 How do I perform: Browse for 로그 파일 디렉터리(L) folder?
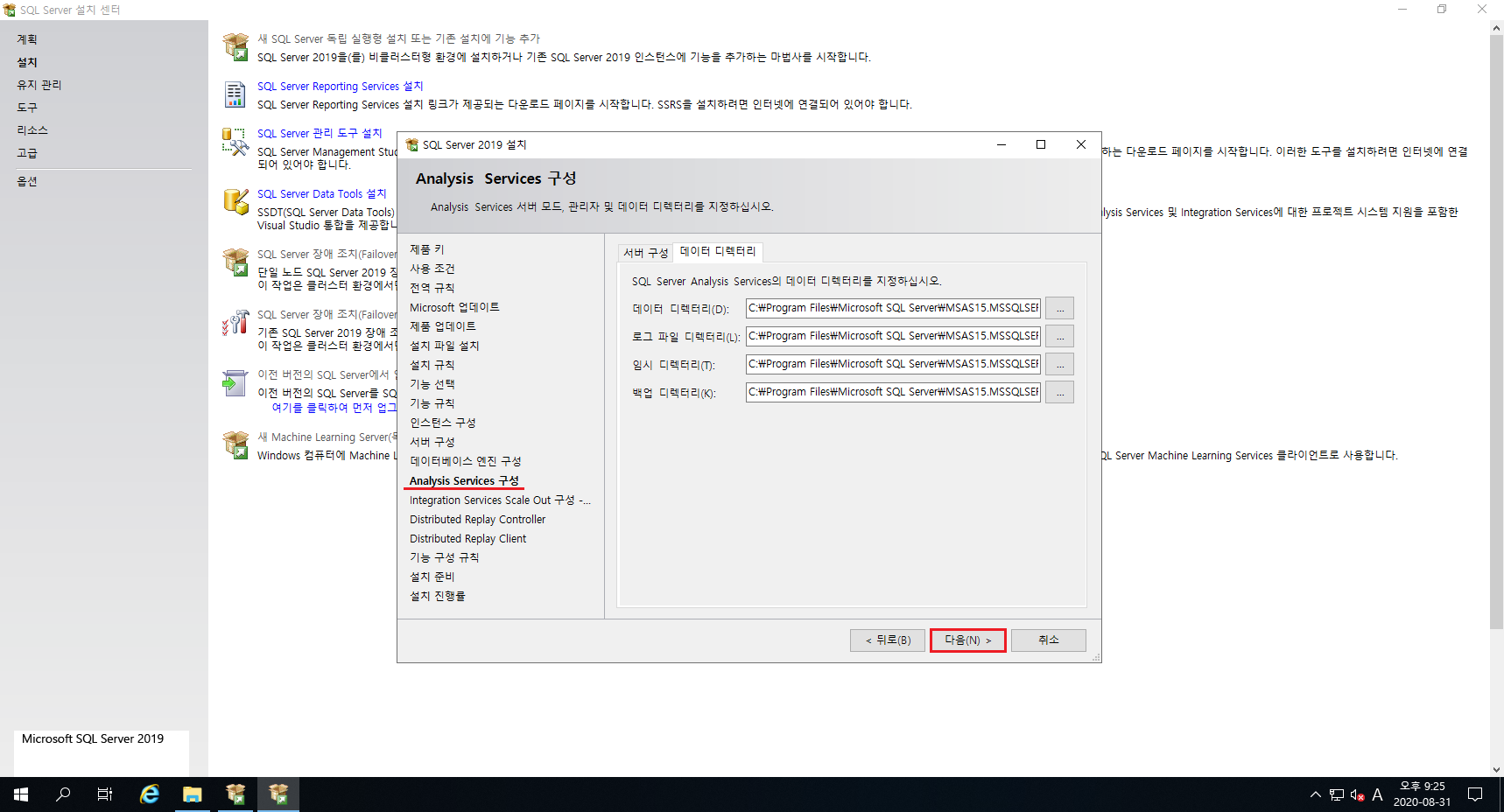coord(1060,336)
